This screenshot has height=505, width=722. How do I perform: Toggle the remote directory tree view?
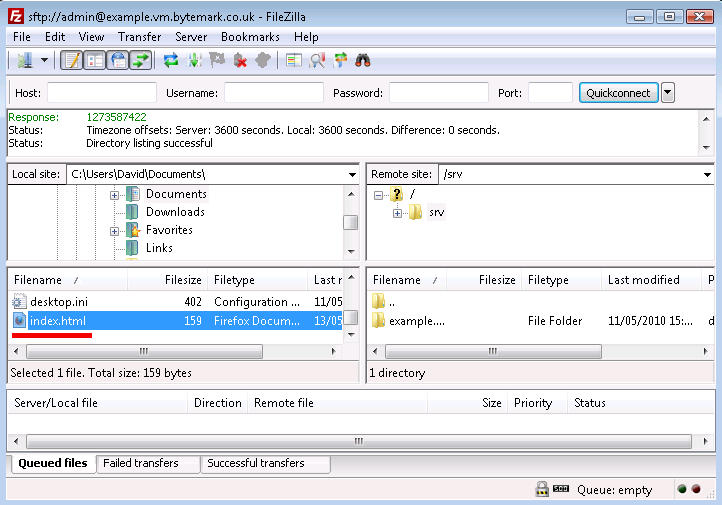(118, 60)
